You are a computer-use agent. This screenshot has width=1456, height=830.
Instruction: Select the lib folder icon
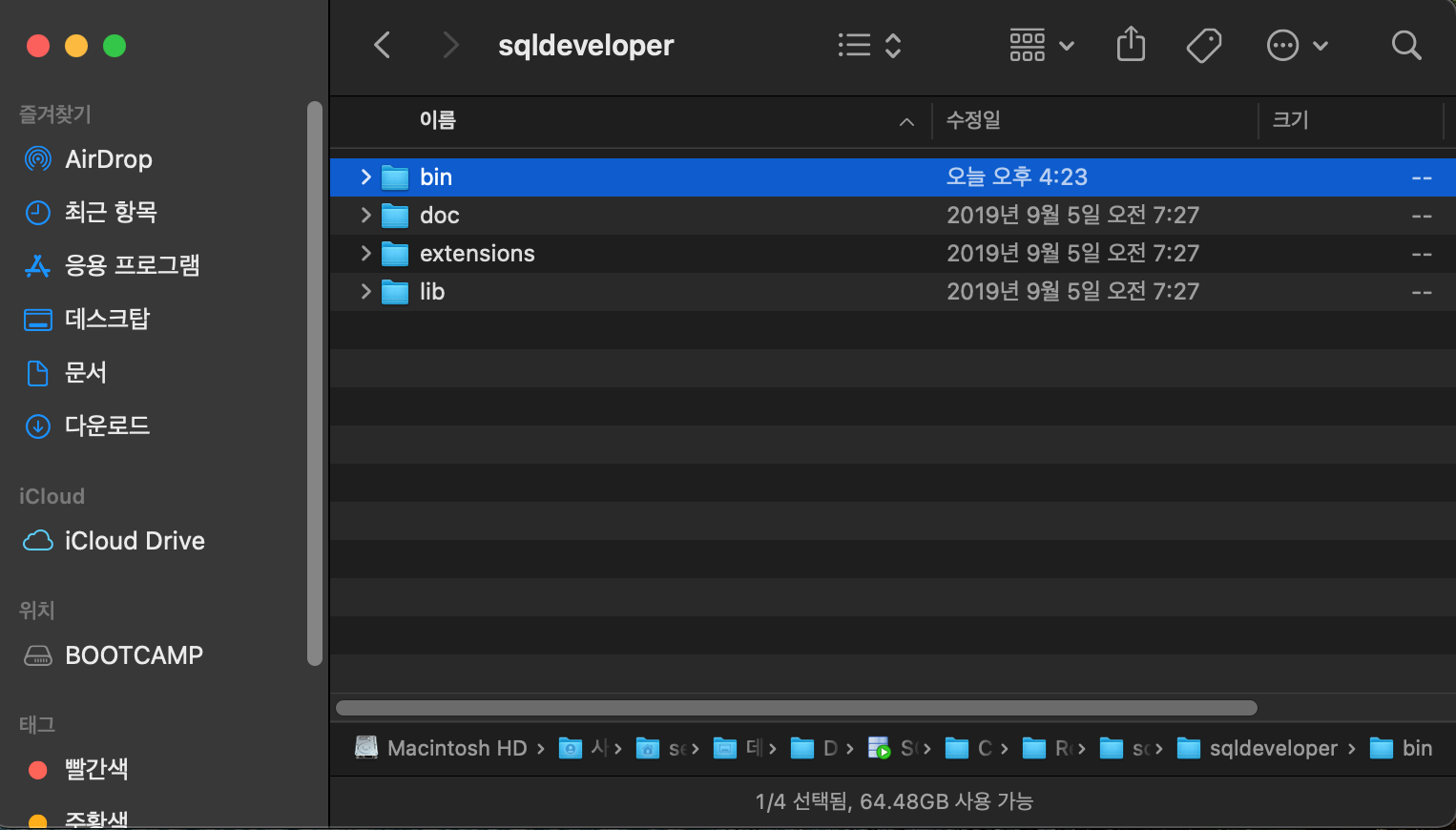coord(395,292)
